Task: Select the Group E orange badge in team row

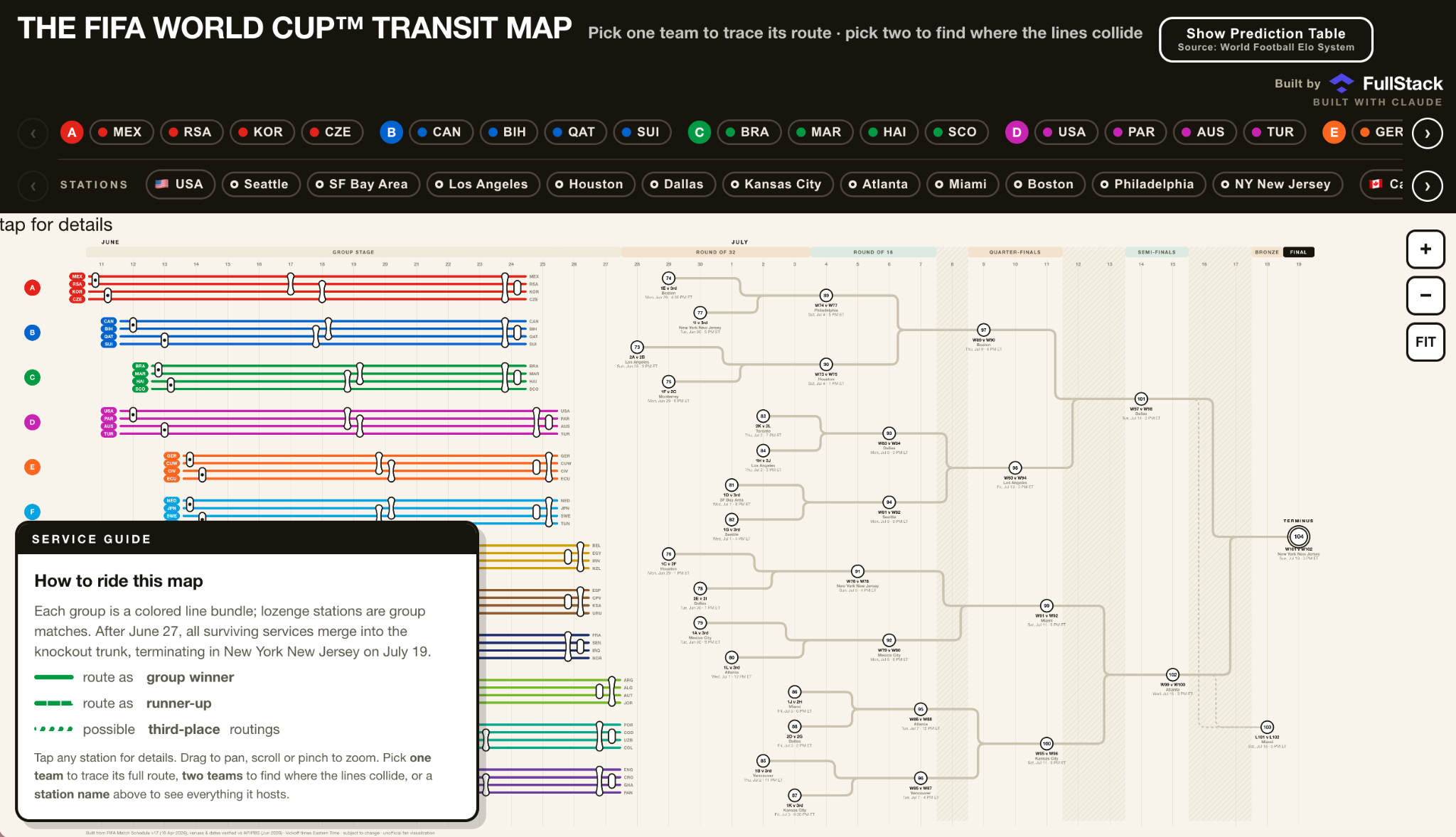Action: pyautogui.click(x=1334, y=132)
